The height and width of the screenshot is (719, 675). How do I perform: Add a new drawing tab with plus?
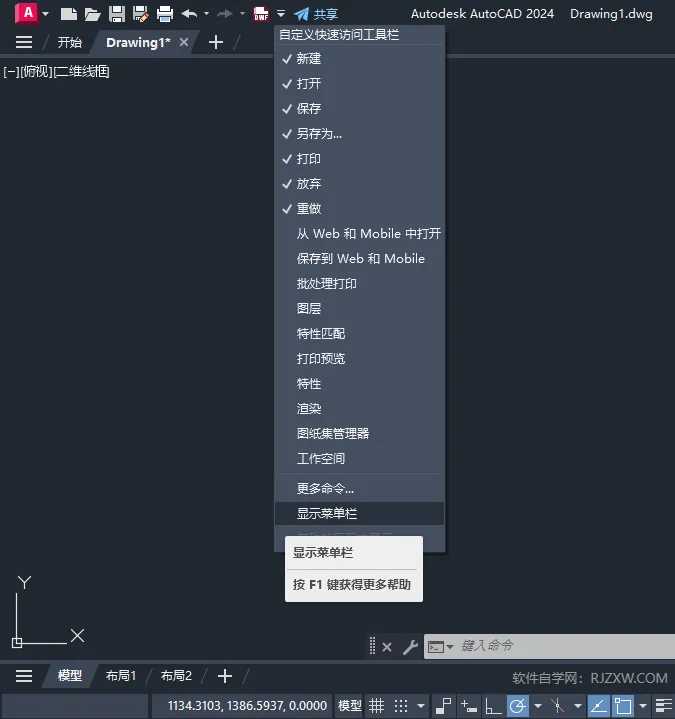[216, 43]
